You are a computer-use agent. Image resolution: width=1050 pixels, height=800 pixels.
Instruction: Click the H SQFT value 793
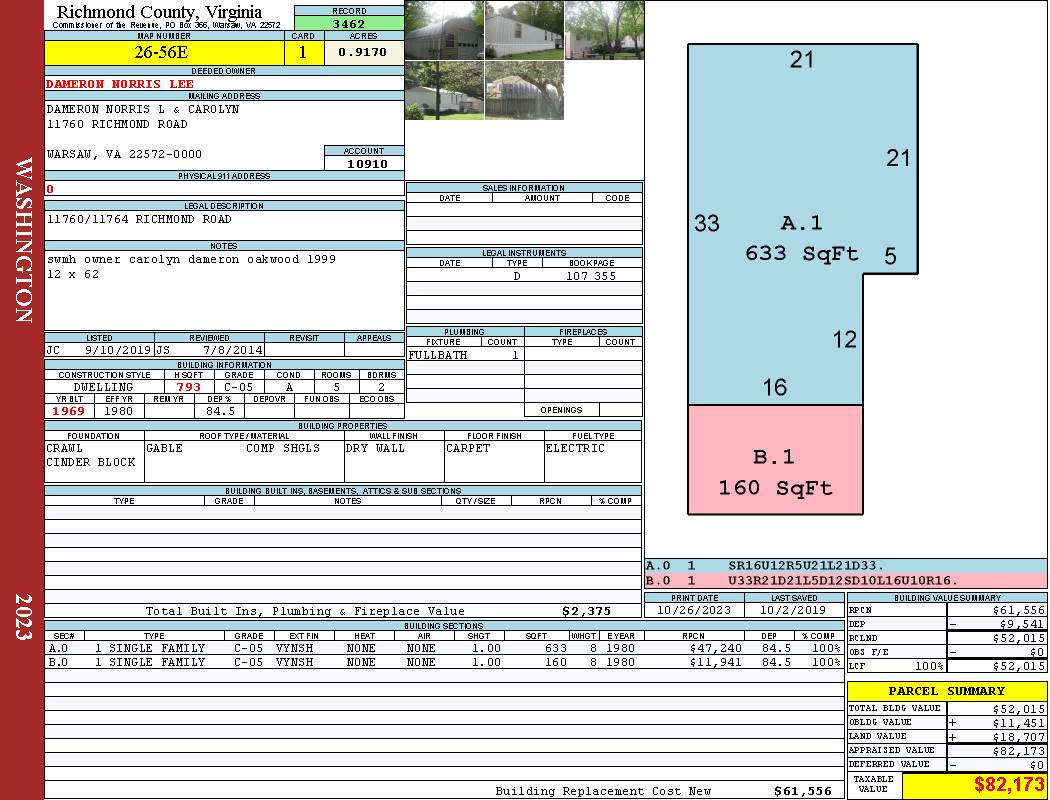[188, 387]
